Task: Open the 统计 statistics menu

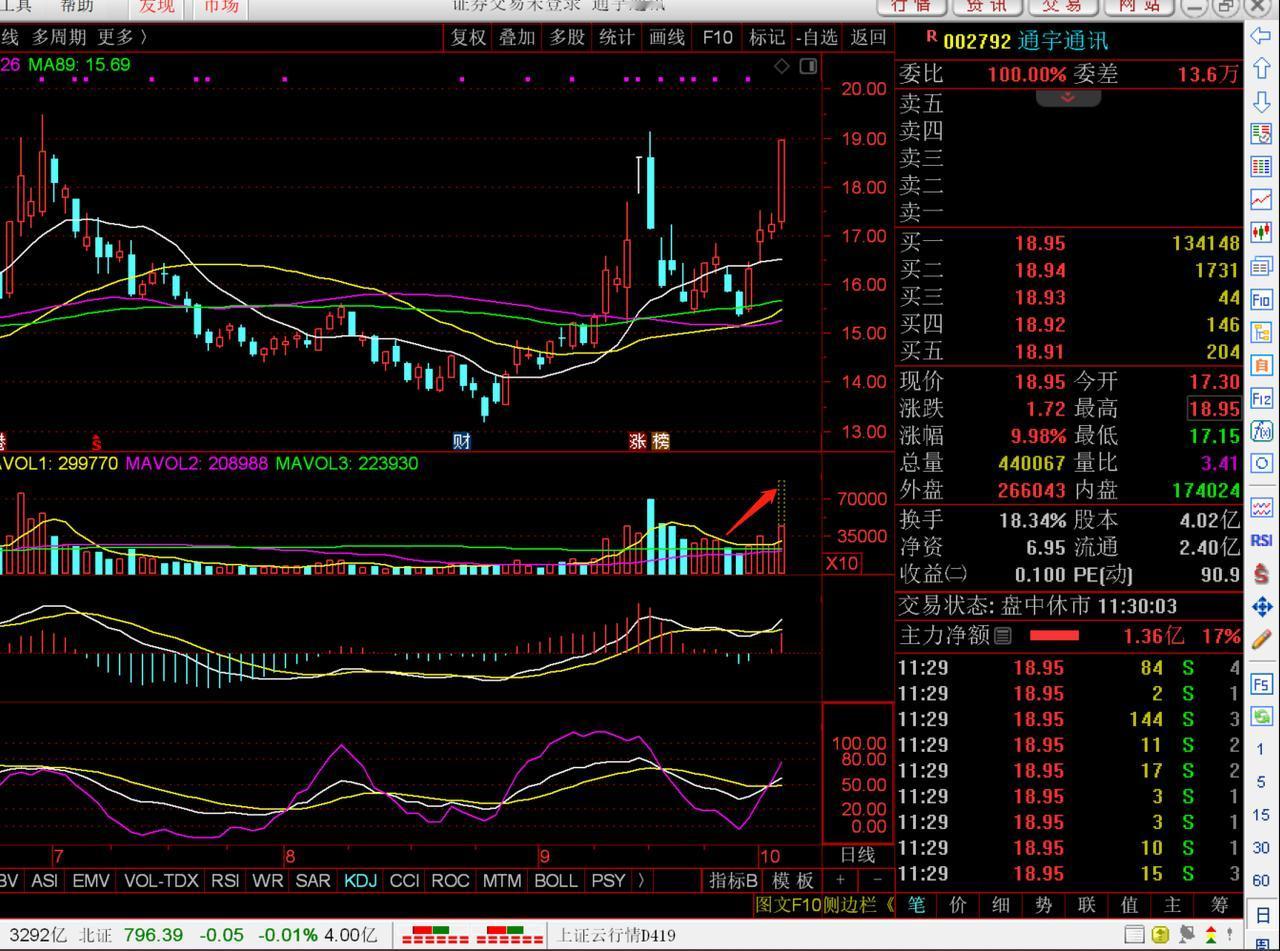Action: [617, 38]
